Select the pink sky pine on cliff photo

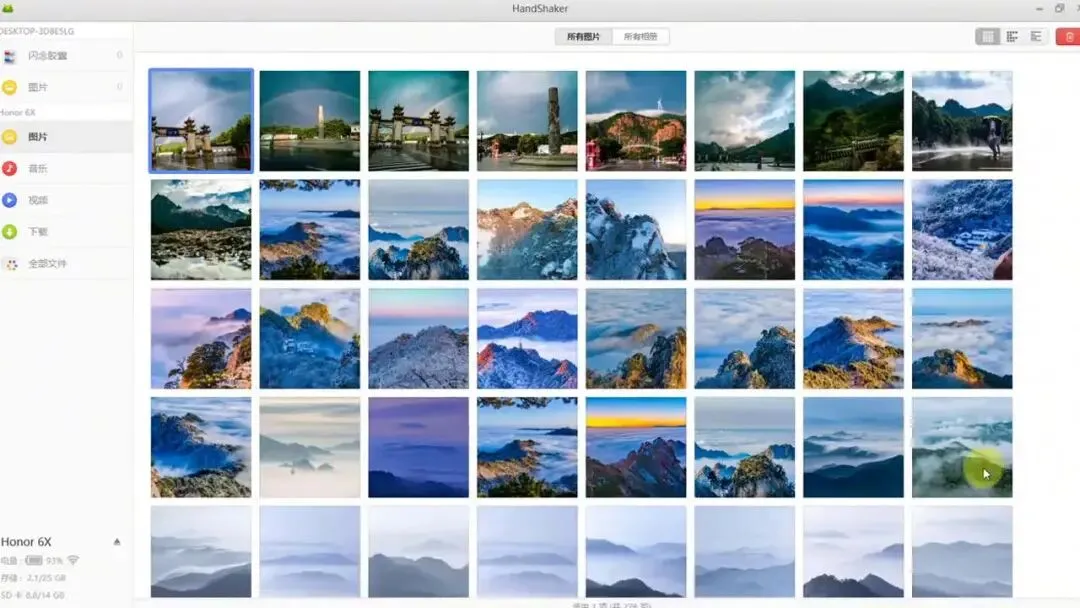(201, 338)
